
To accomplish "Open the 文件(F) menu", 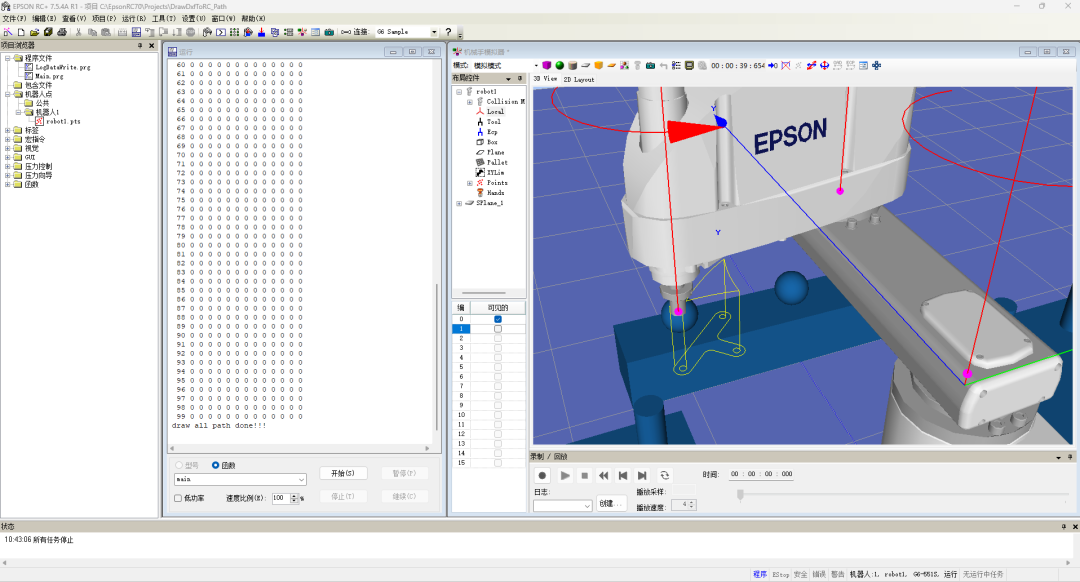I will click(14, 19).
